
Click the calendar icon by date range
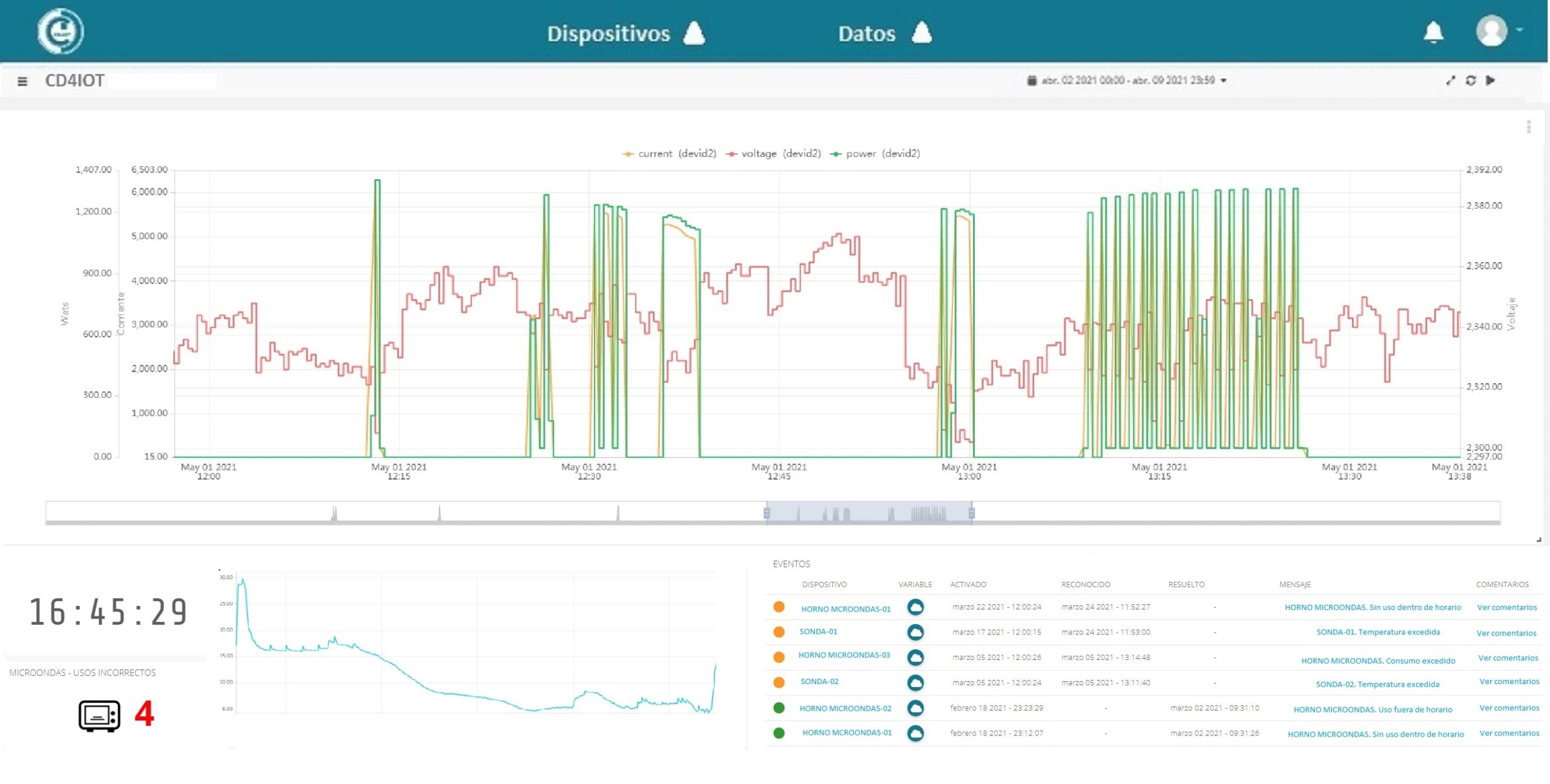[1032, 81]
